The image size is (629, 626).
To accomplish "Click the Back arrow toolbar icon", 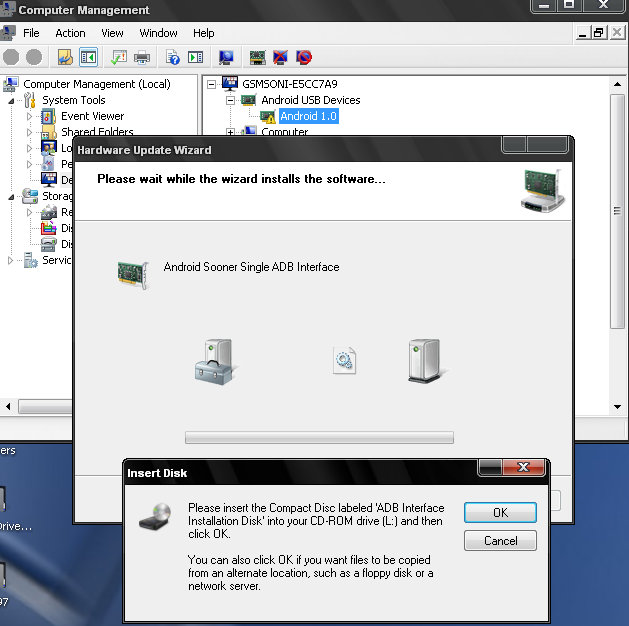I will pos(12,57).
